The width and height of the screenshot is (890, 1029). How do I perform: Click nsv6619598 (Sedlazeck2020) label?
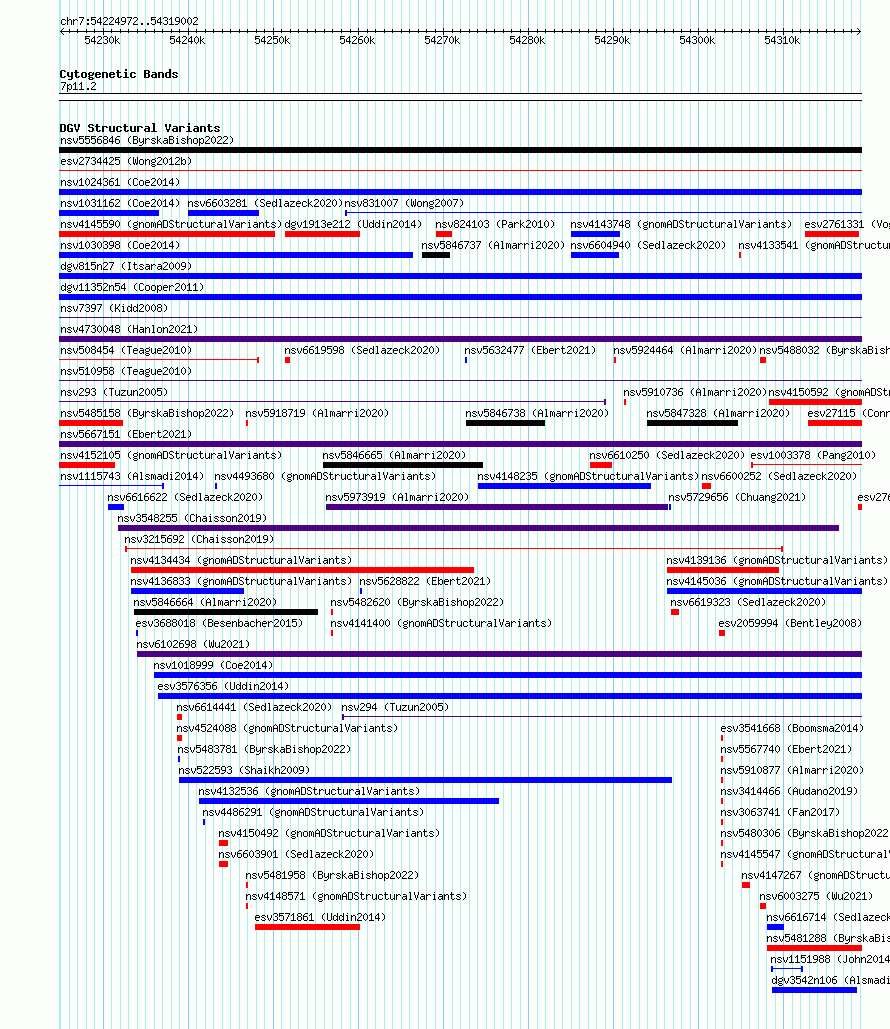coord(362,350)
